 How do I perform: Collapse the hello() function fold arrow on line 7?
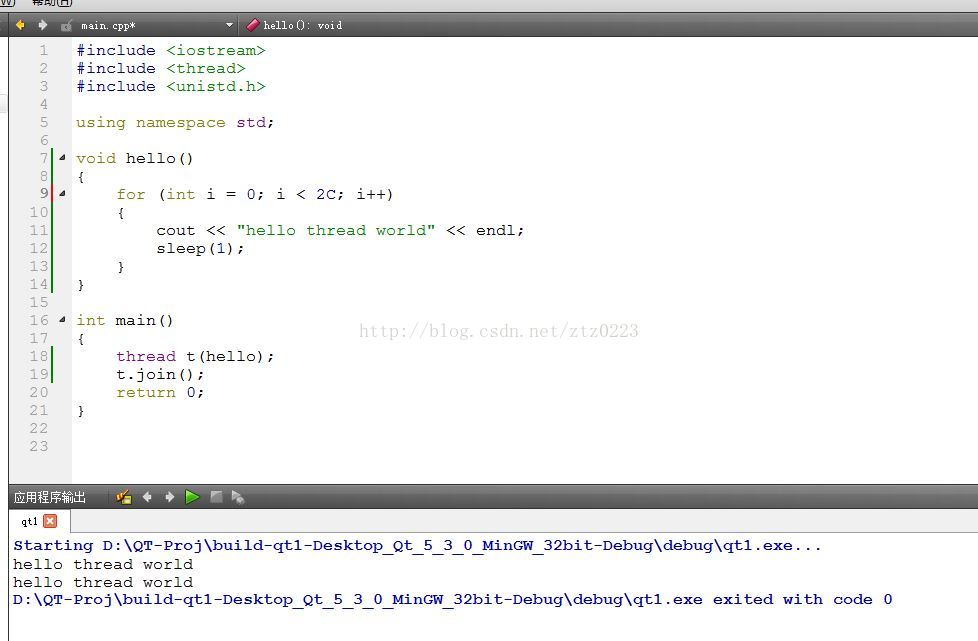[x=62, y=158]
